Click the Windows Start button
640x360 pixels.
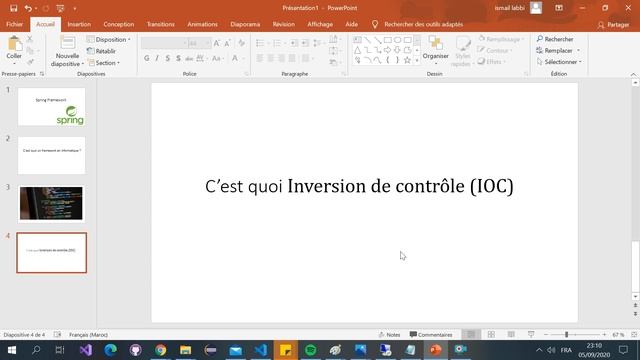11,350
